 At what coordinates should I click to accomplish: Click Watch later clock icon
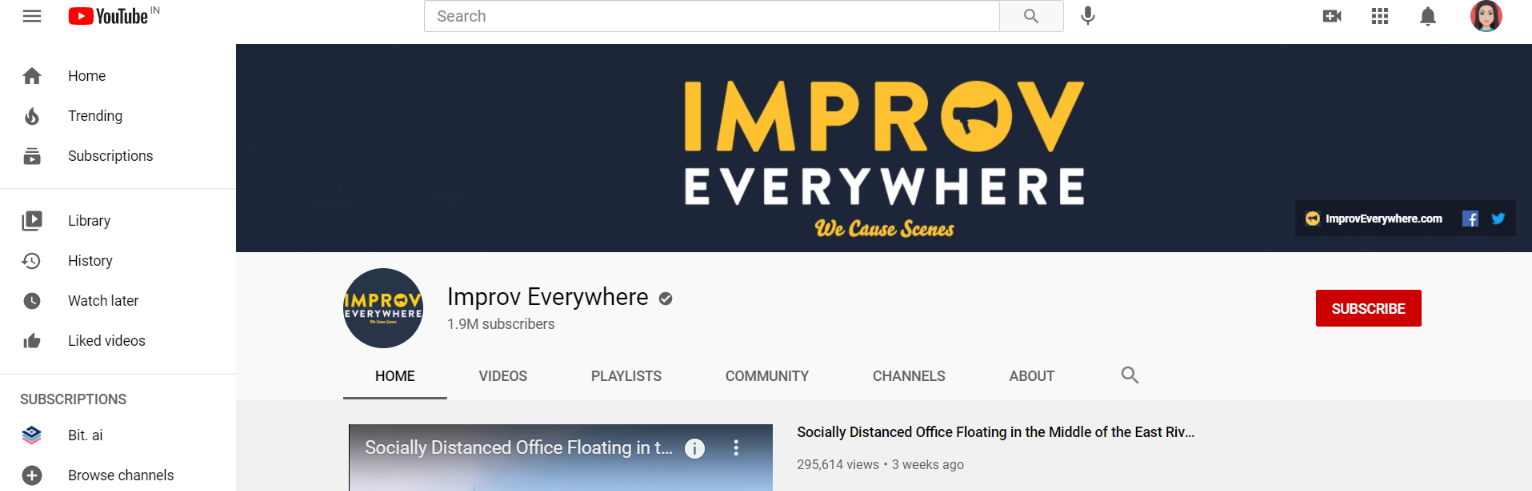tap(32, 301)
